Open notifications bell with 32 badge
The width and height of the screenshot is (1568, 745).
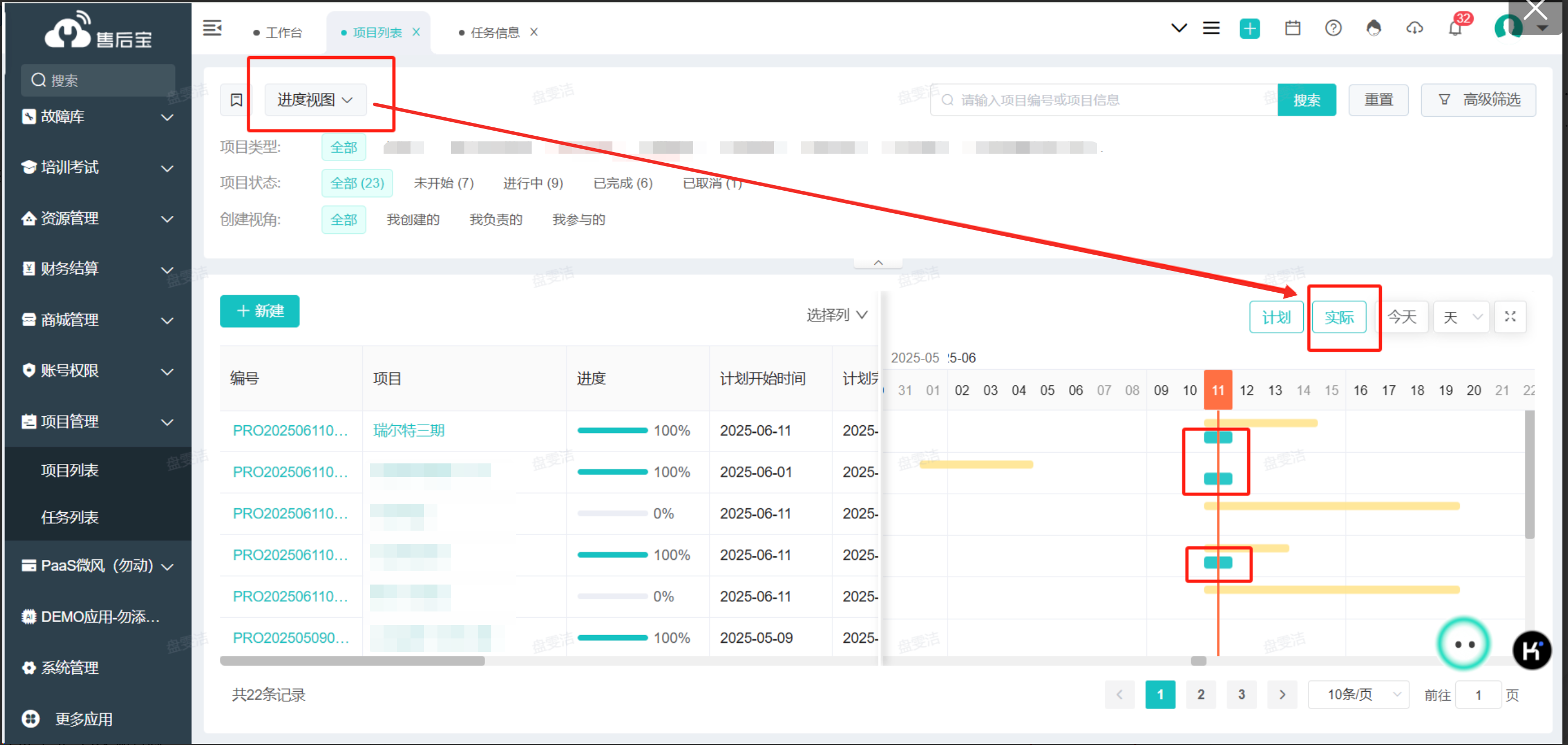[x=1455, y=28]
